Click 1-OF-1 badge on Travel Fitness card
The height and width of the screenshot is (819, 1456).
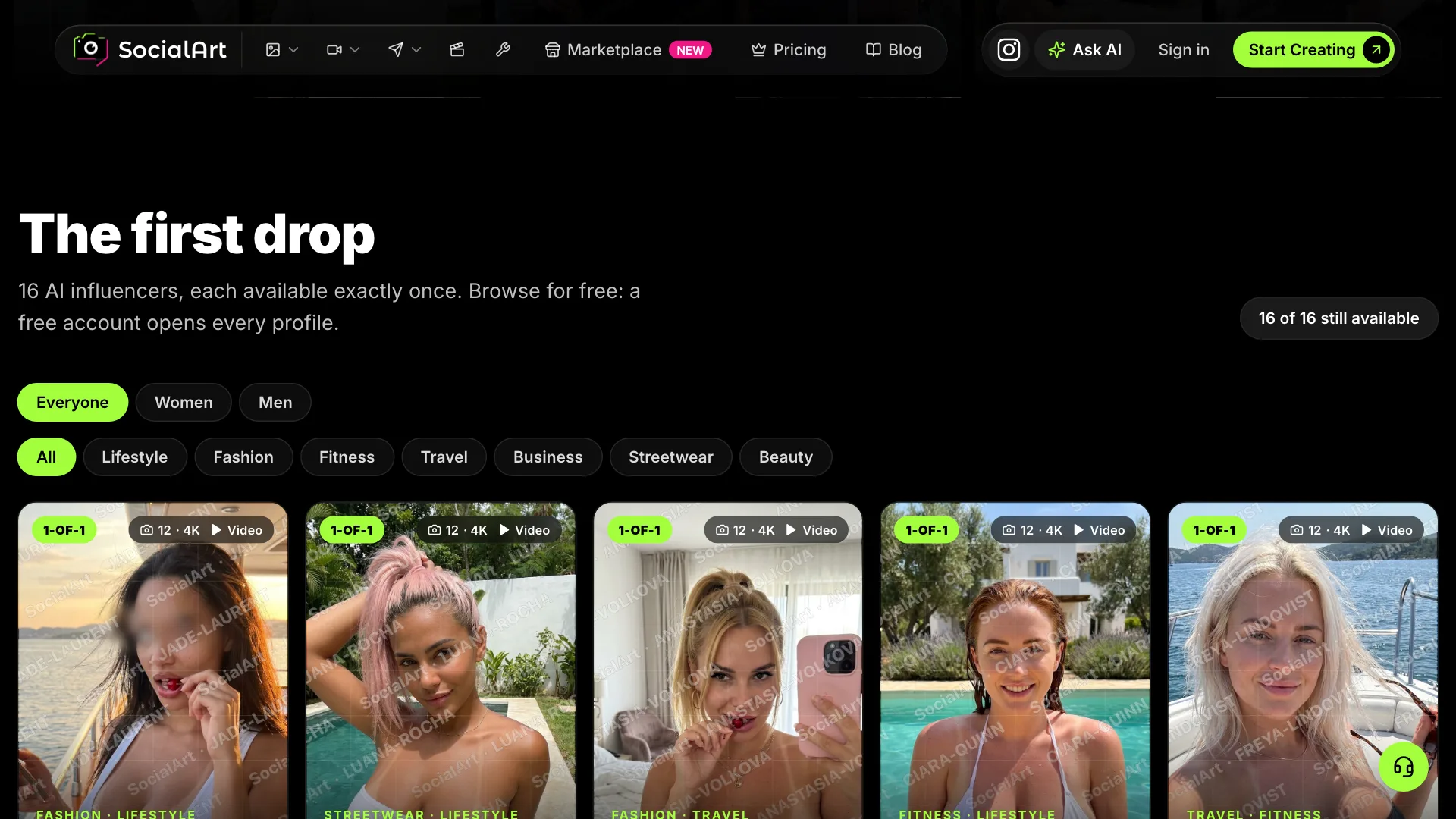click(x=1214, y=530)
